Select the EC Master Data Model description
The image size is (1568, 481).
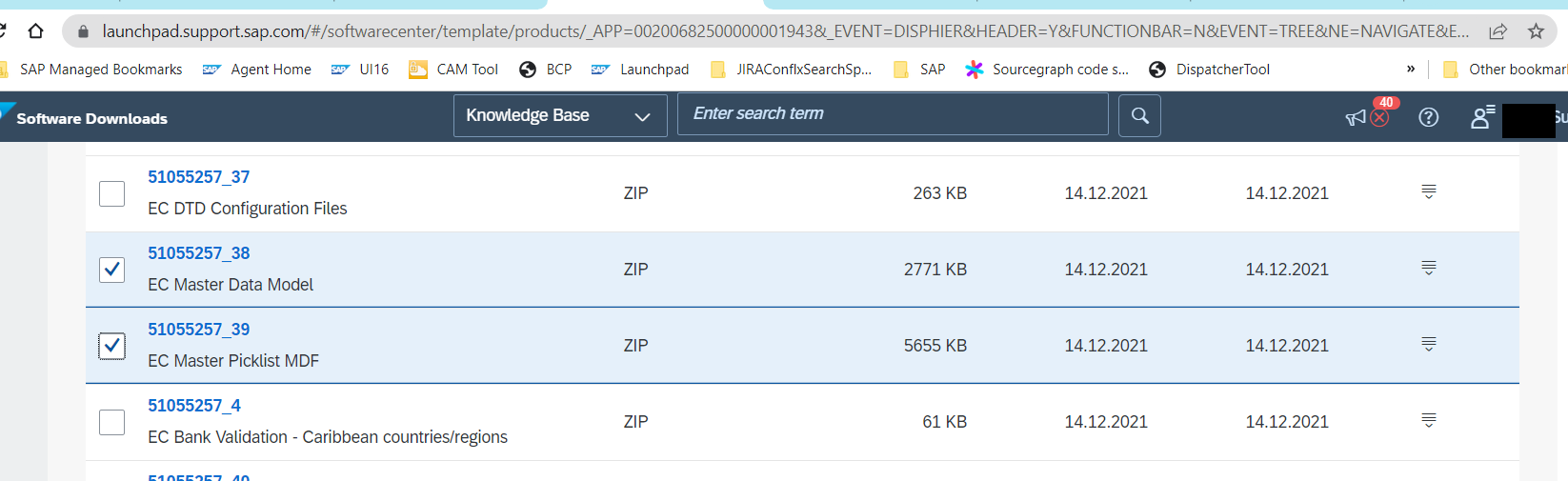231,285
